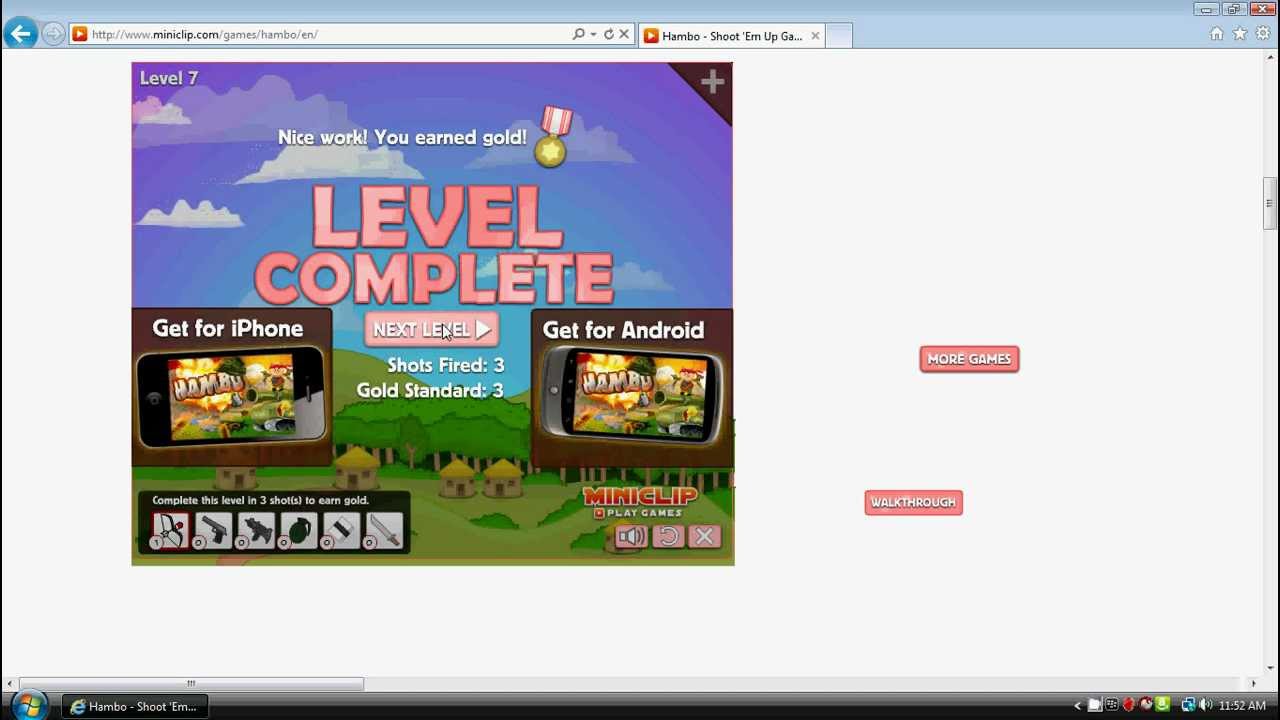Expand the address bar dropdown arrow
The image size is (1280, 720).
point(593,34)
